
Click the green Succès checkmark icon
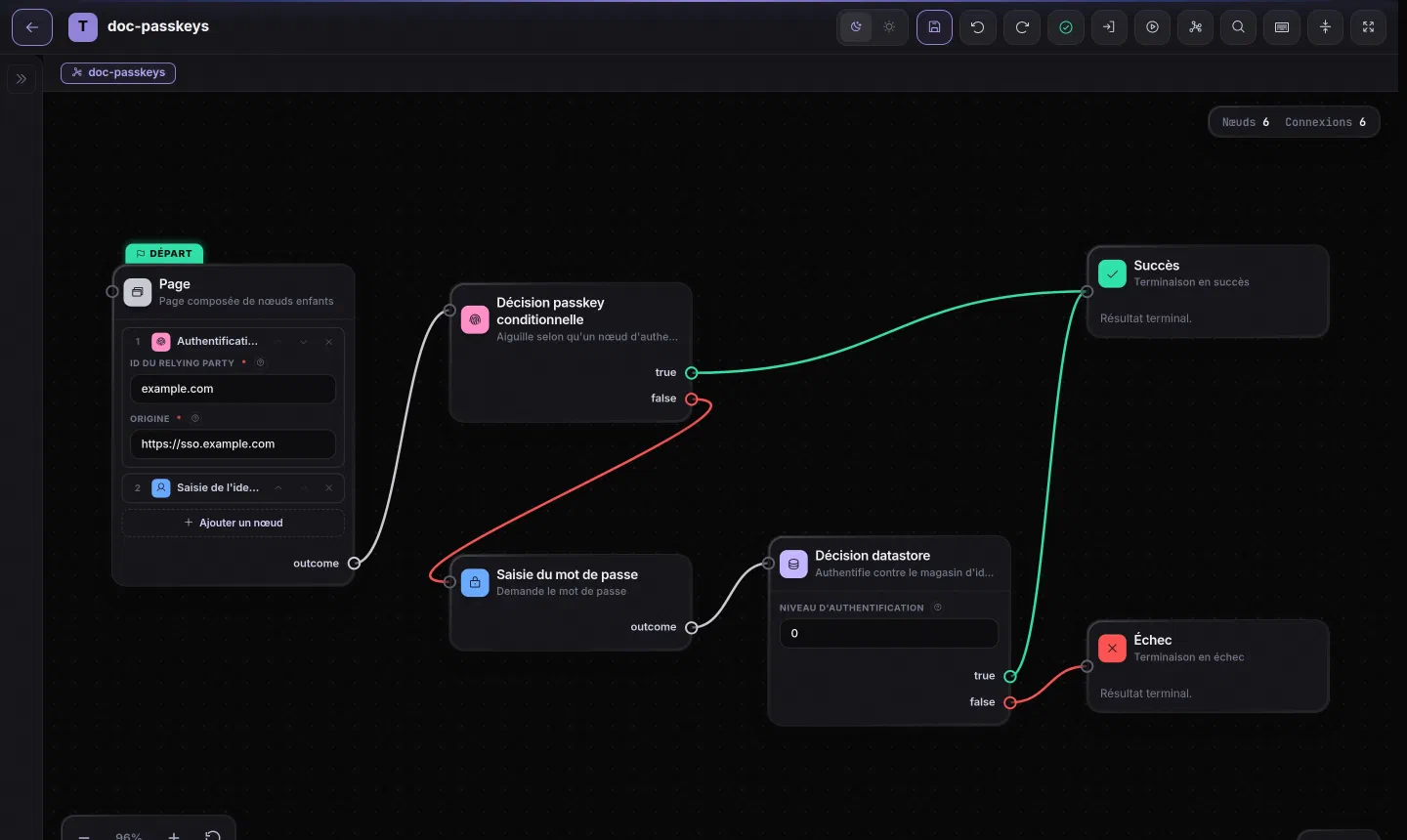pyautogui.click(x=1112, y=273)
